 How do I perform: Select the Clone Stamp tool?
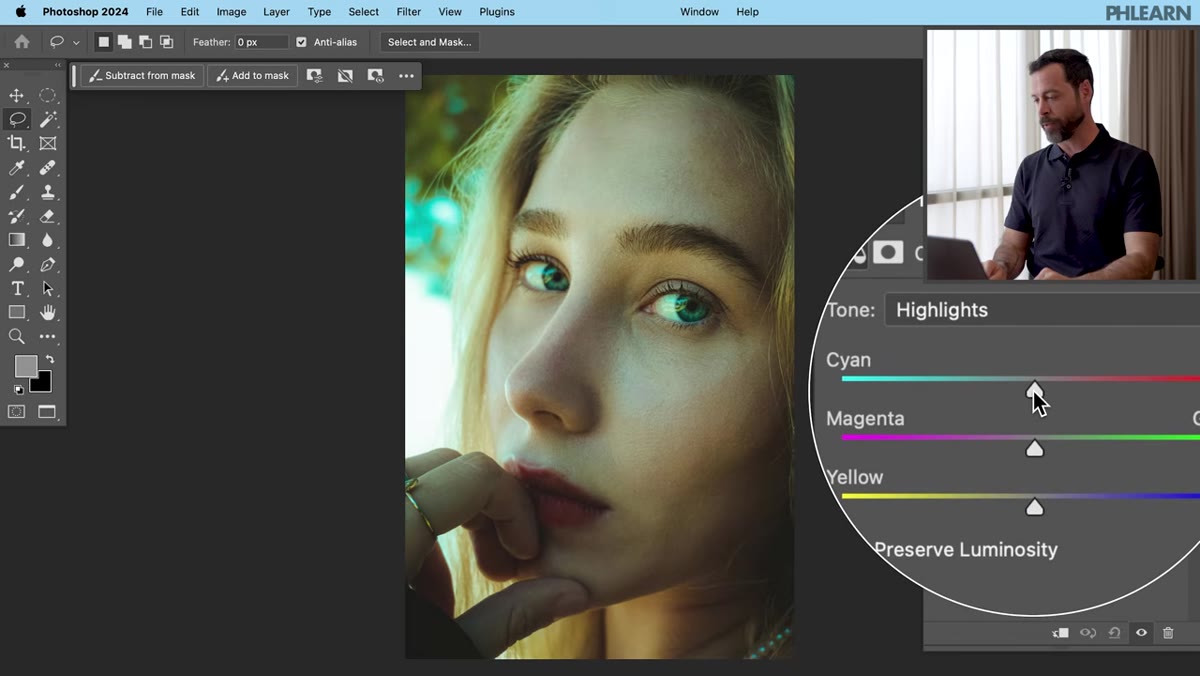(47, 192)
